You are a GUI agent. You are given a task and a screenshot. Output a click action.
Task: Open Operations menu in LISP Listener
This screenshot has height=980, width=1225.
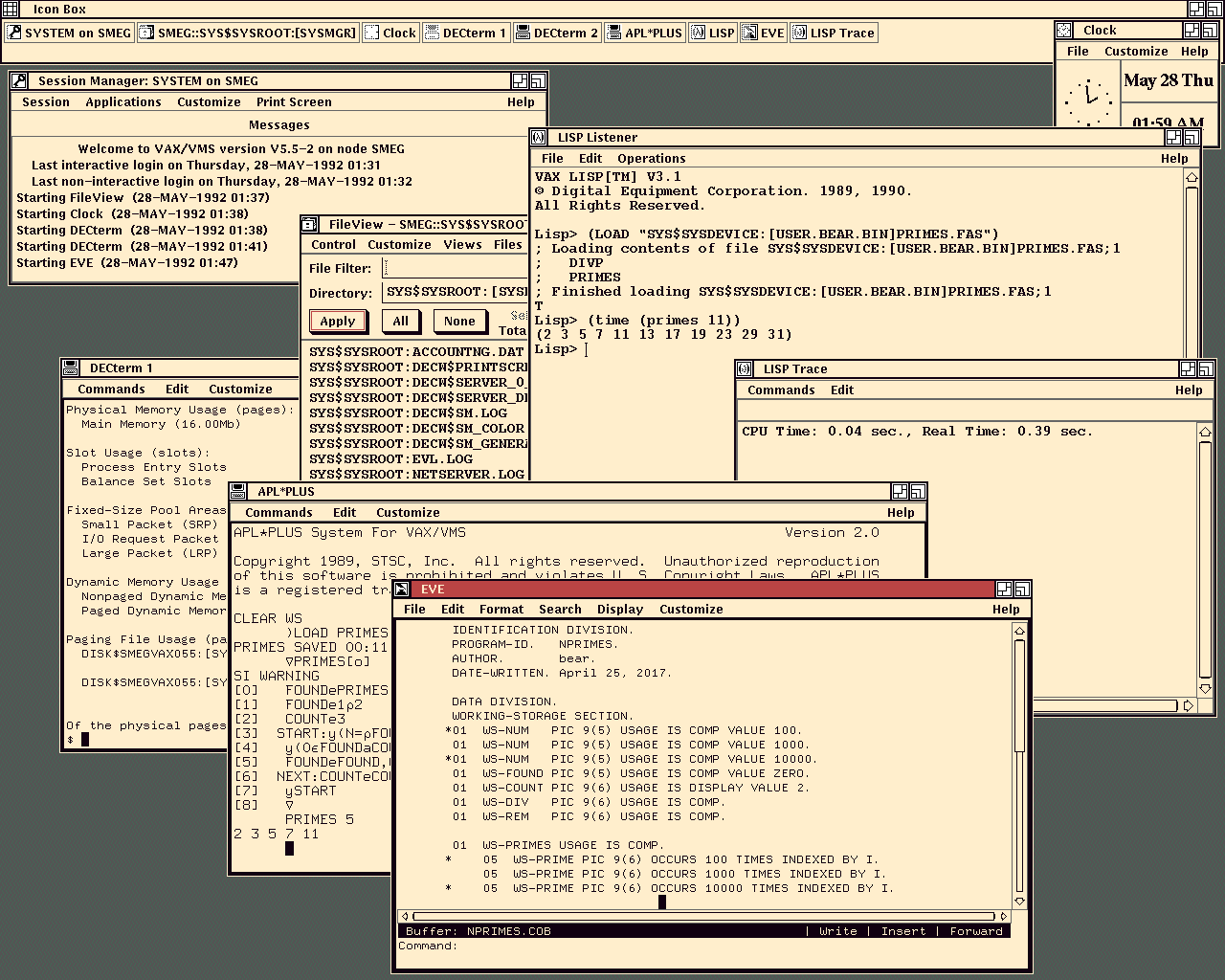pos(652,159)
